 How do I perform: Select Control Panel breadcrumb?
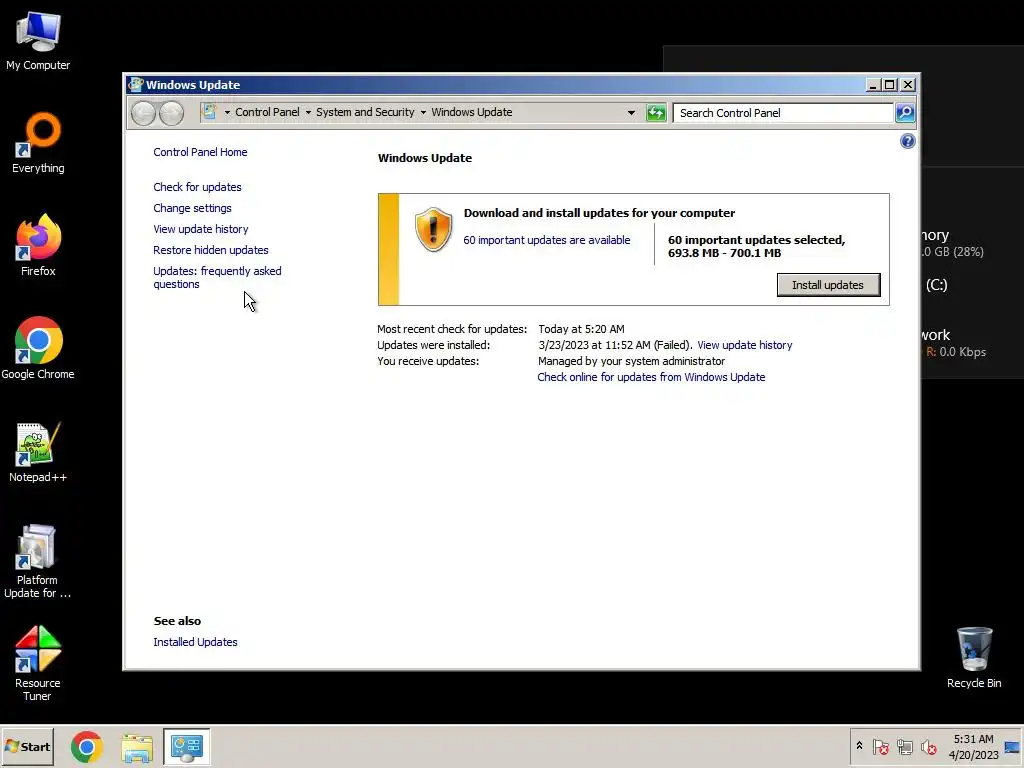tap(267, 112)
